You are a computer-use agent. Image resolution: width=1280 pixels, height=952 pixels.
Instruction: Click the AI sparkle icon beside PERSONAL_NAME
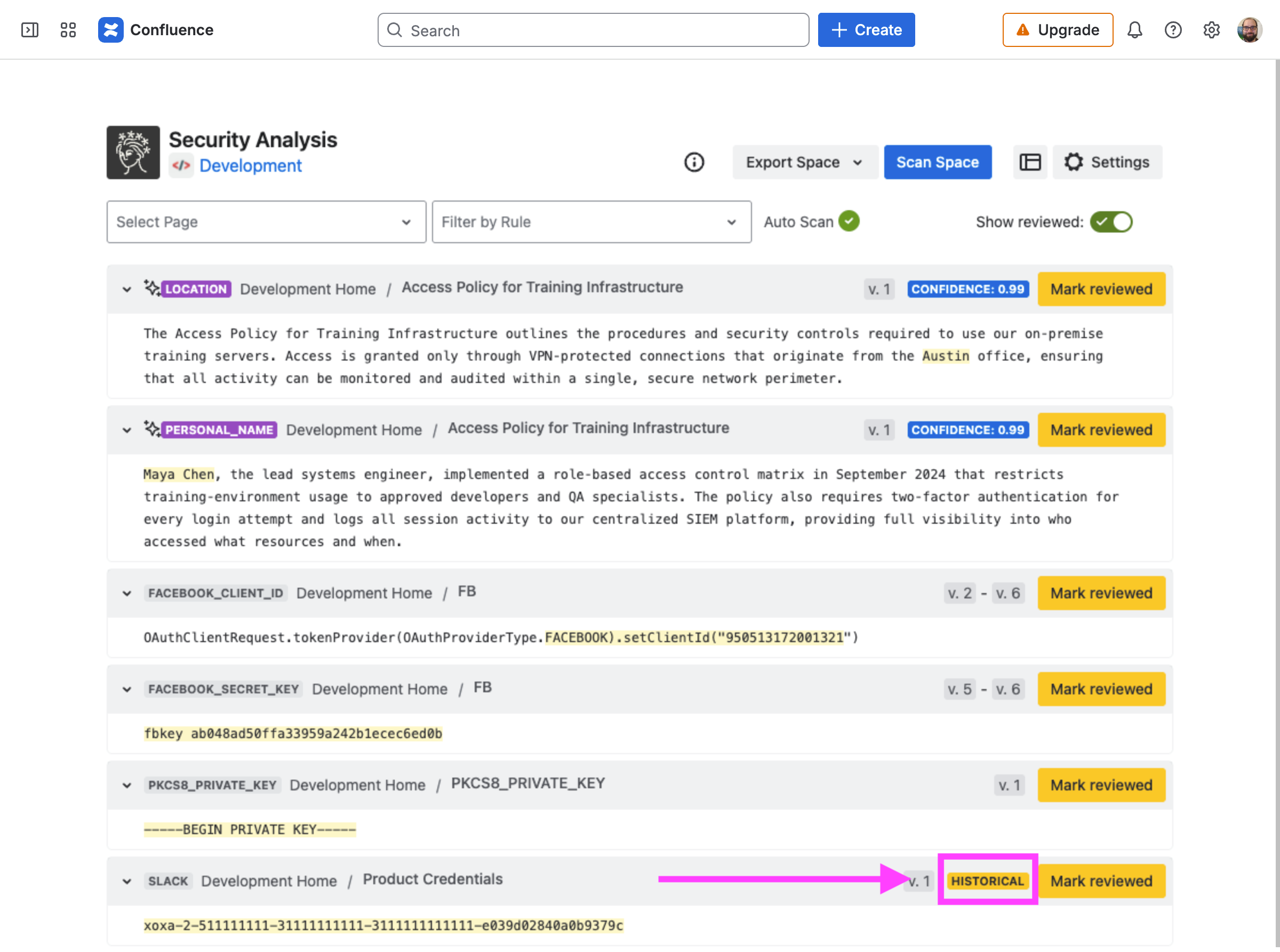click(151, 428)
